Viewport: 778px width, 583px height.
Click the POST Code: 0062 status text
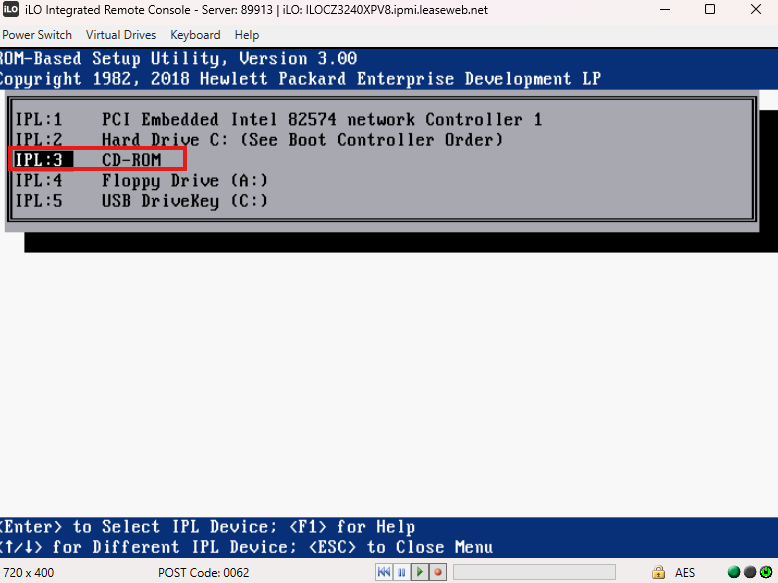pyautogui.click(x=203, y=573)
